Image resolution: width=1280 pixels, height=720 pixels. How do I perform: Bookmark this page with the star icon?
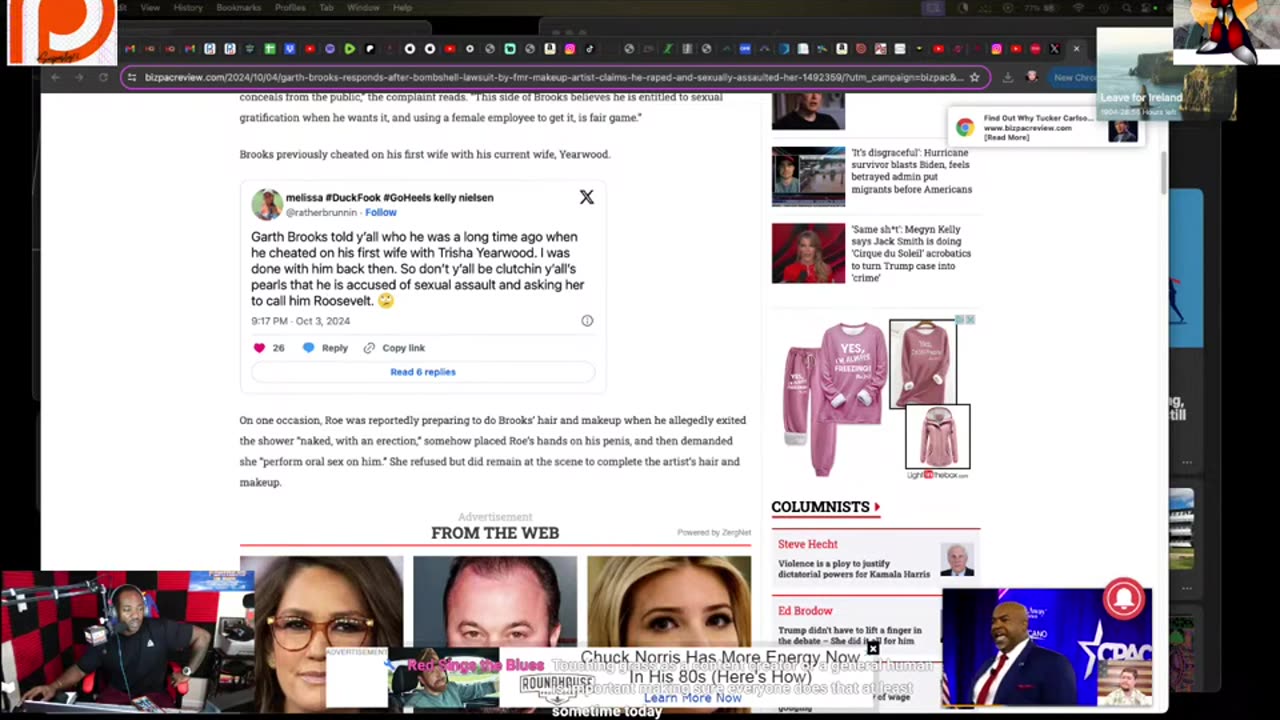coord(974,77)
